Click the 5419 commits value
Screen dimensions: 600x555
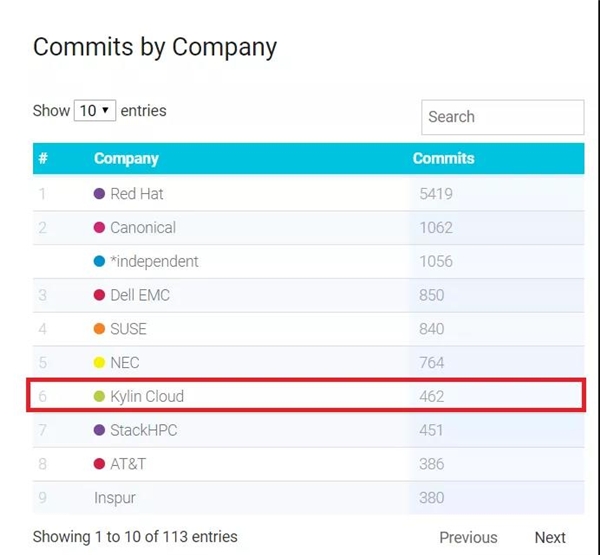[x=436, y=194]
